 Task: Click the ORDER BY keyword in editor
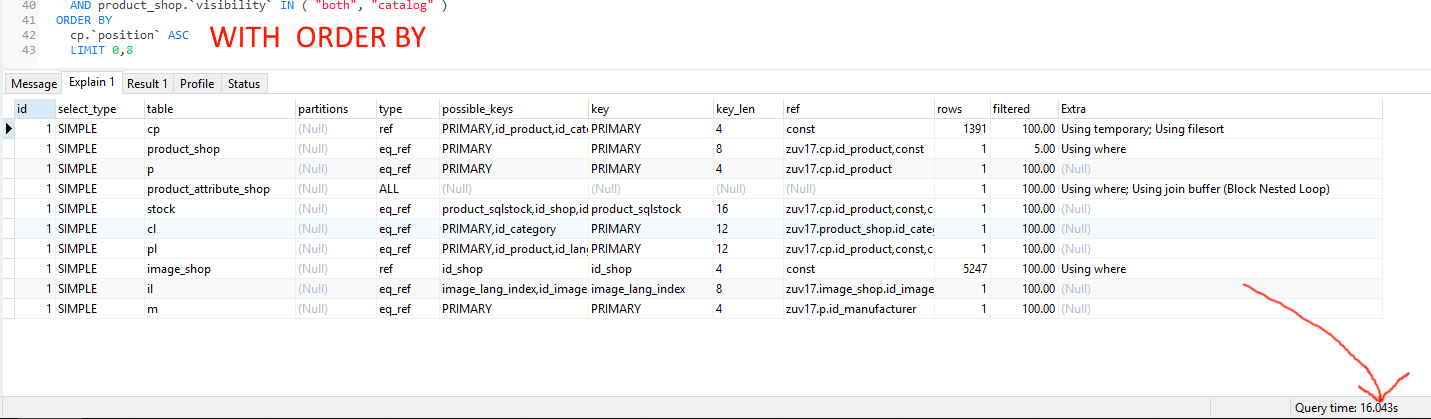84,19
